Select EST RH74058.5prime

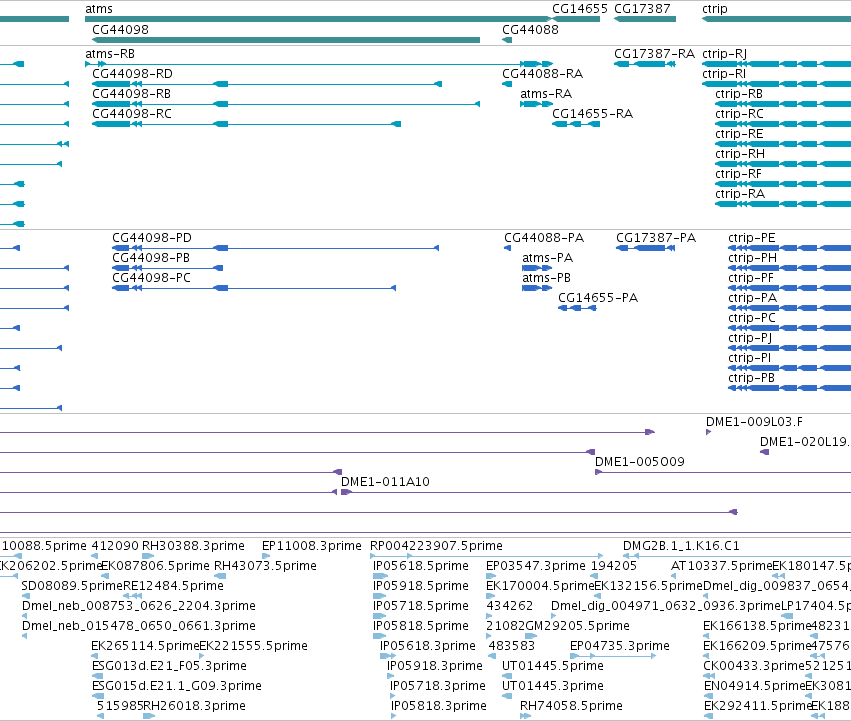(525, 717)
